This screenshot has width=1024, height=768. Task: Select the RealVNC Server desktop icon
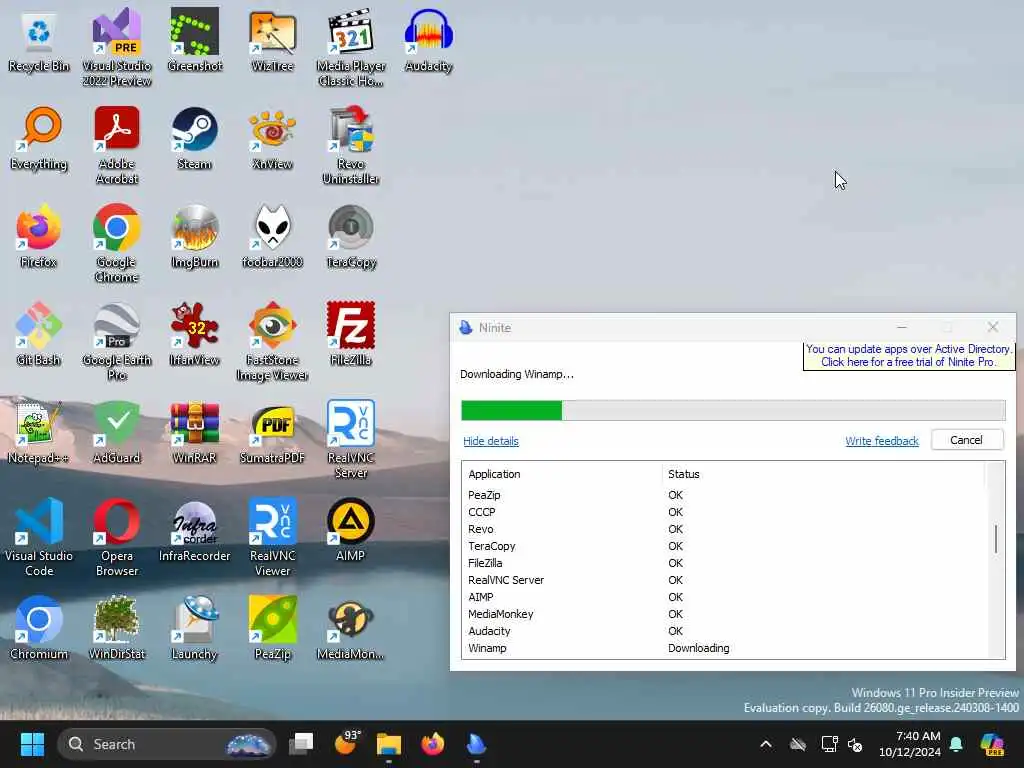351,439
